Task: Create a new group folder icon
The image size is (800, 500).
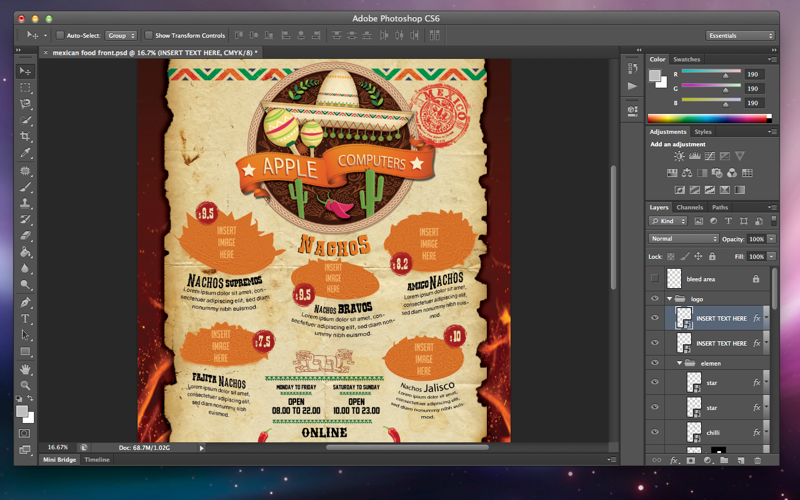Action: [x=724, y=460]
